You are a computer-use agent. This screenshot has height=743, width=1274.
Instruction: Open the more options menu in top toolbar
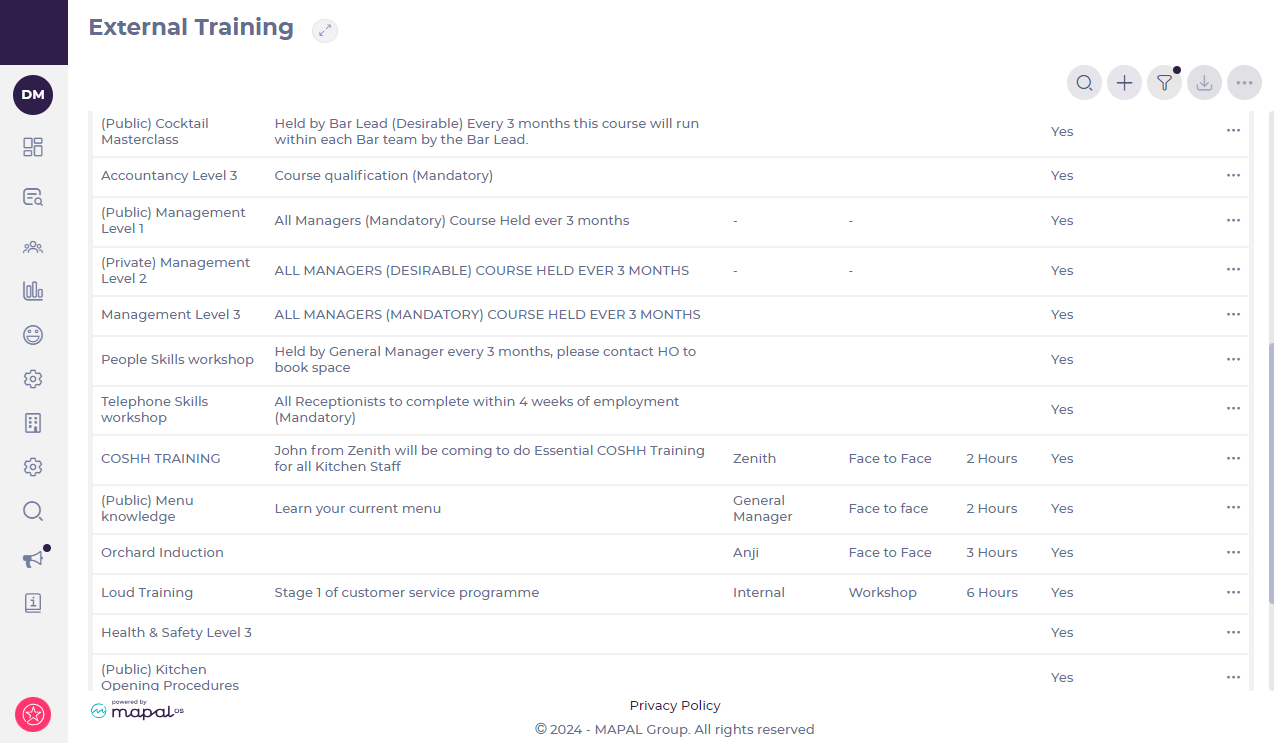pos(1244,83)
